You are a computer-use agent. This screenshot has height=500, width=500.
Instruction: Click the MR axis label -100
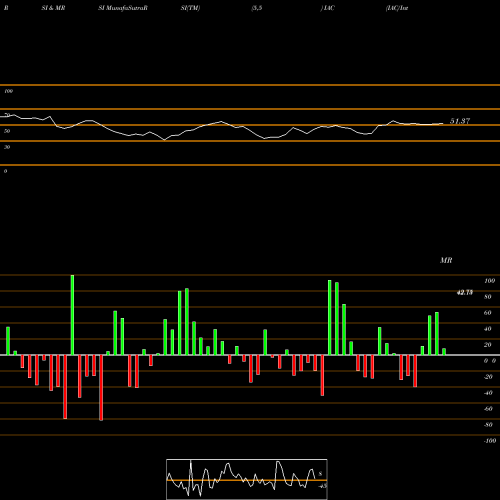[x=490, y=441]
